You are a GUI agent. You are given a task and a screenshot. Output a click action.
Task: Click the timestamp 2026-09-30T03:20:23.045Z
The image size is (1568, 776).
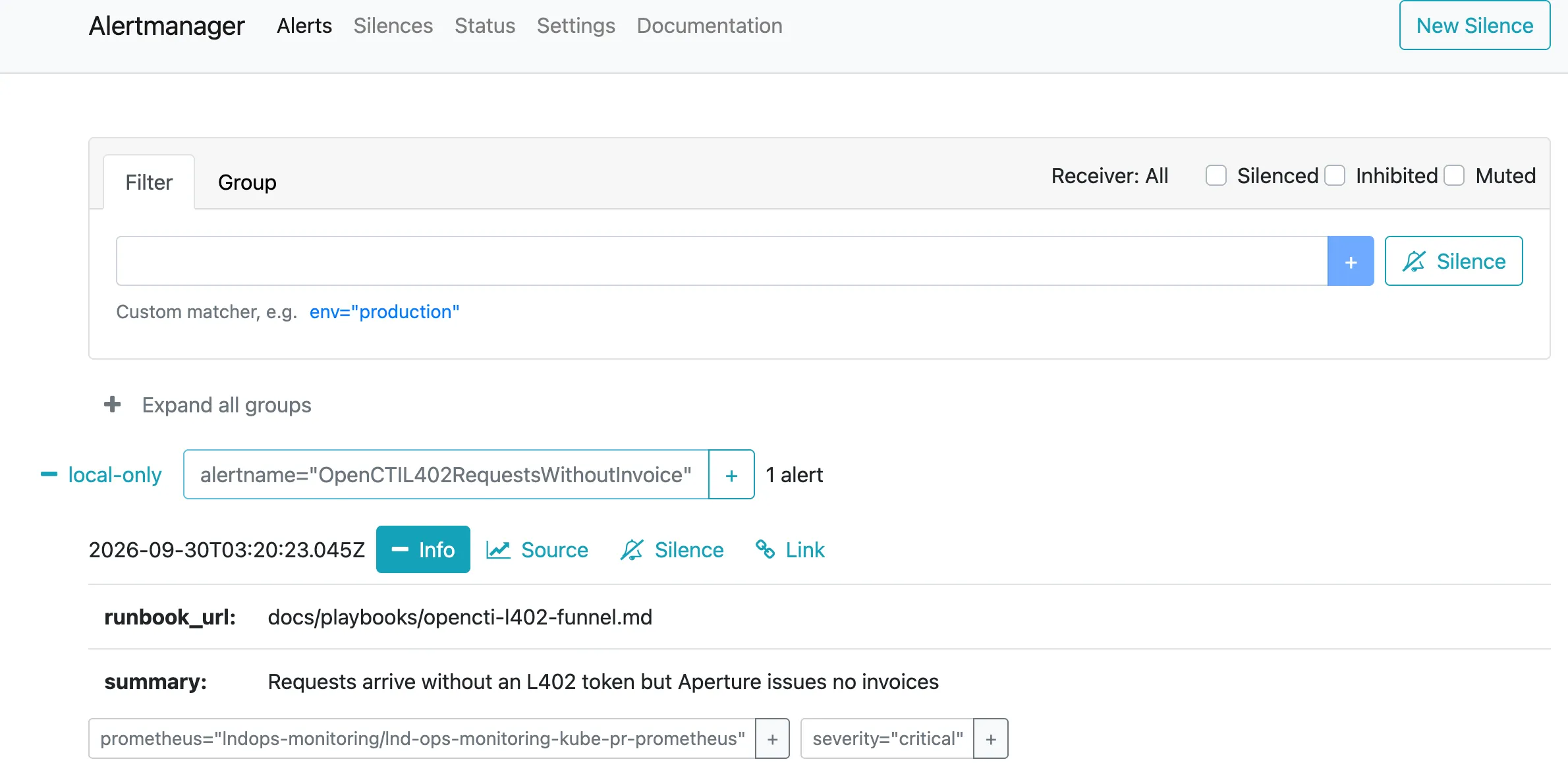[x=227, y=549]
